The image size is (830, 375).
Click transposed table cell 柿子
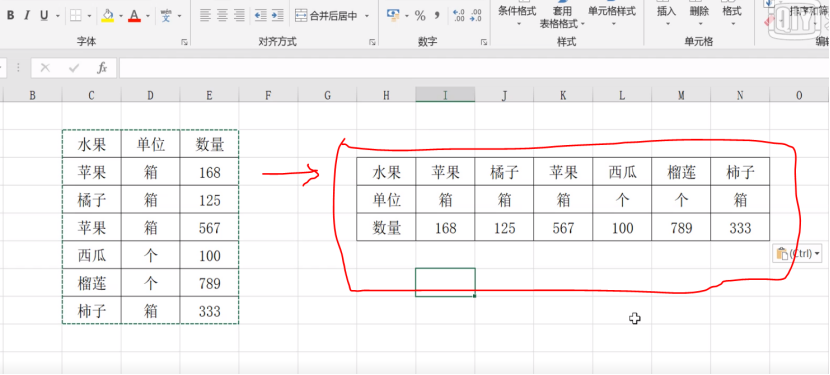click(740, 172)
